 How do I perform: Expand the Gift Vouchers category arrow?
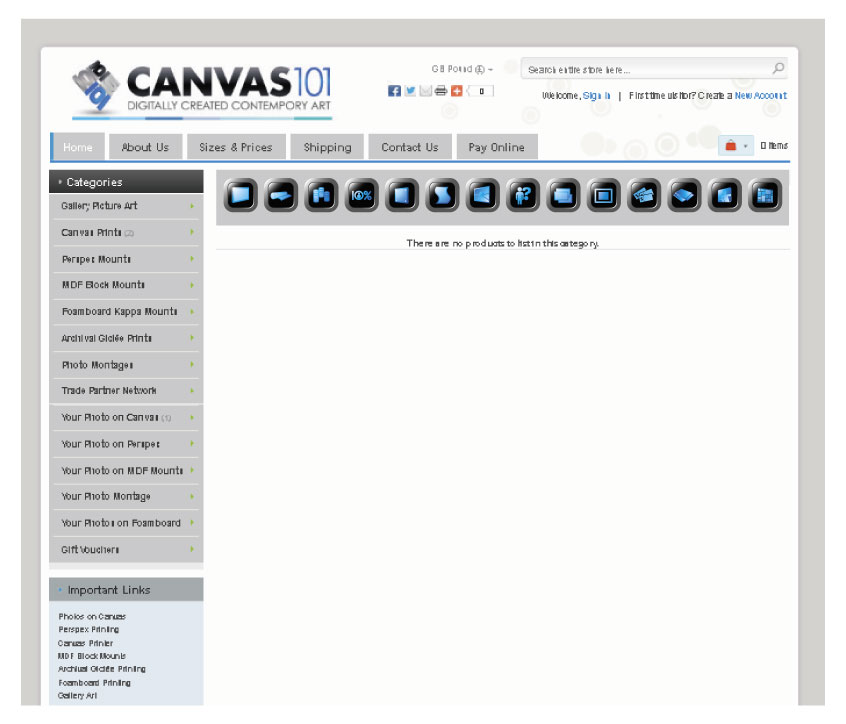(x=191, y=550)
